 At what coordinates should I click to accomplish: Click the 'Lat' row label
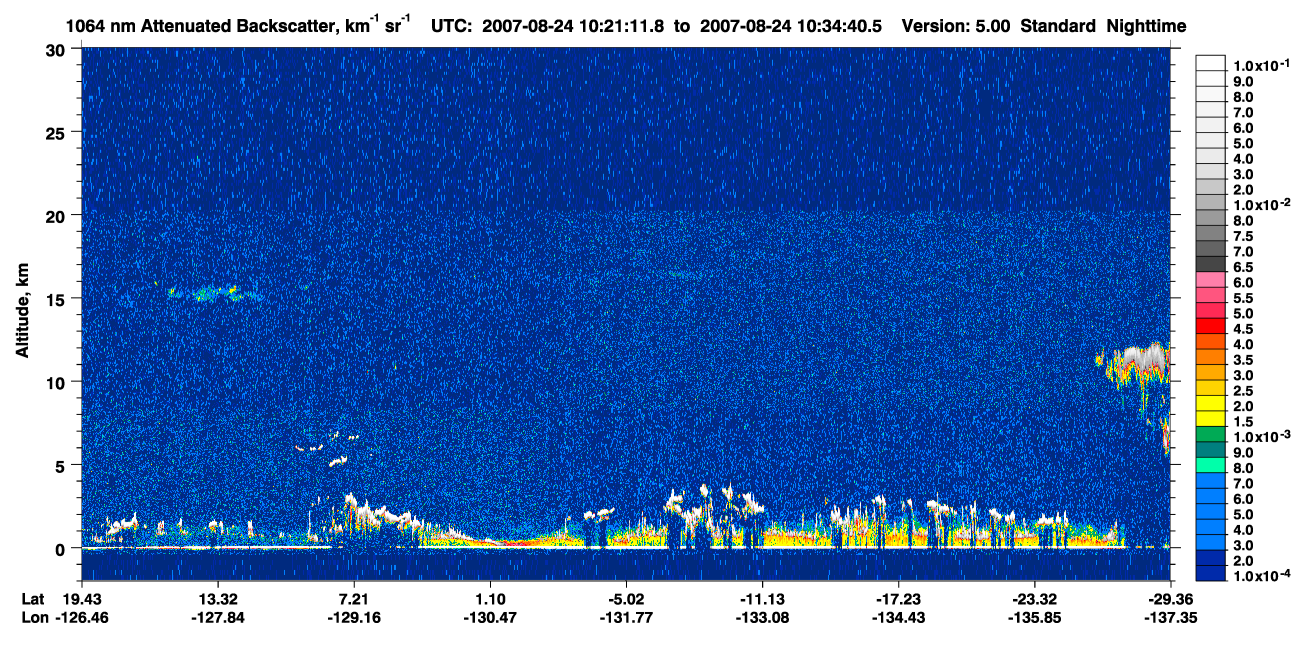point(32,598)
